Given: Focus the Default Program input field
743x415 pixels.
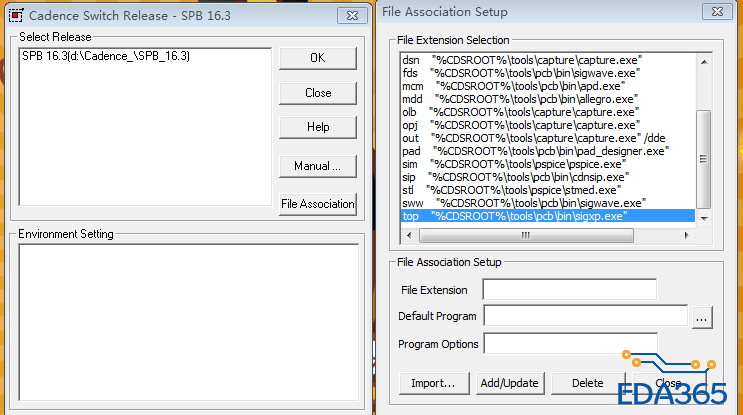Looking at the screenshot, I should [x=585, y=316].
